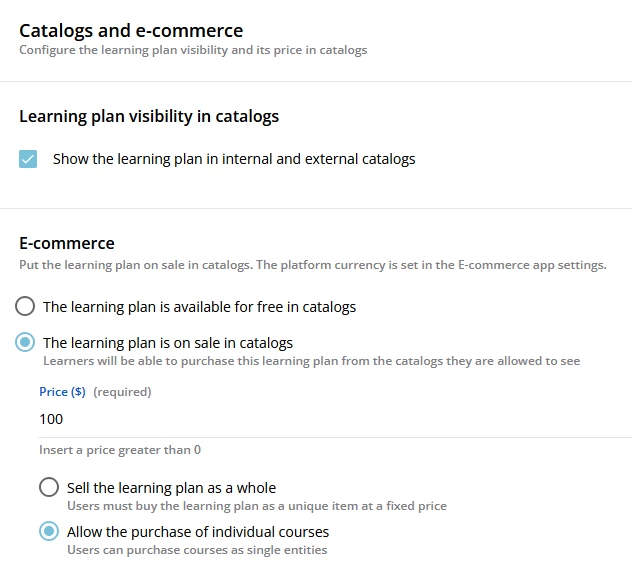This screenshot has width=632, height=580.
Task: Click the 'Users must buy the learning plan' description
Action: click(256, 506)
